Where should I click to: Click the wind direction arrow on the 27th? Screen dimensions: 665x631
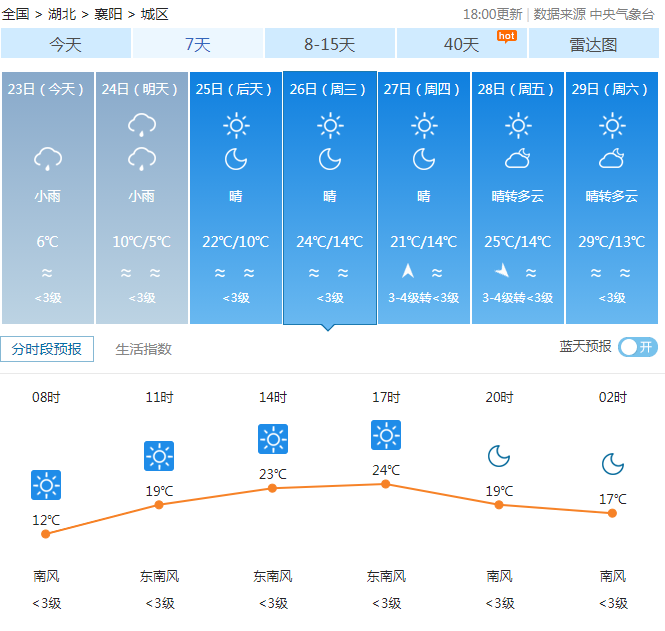[408, 271]
